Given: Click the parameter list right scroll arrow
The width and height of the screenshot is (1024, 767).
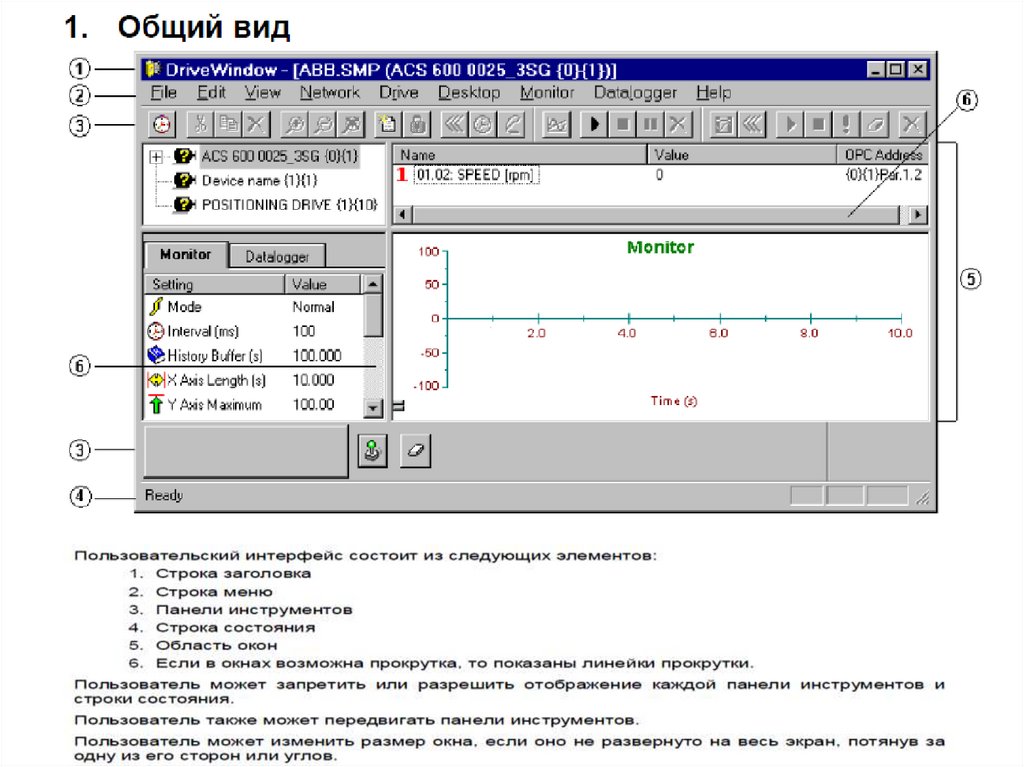Looking at the screenshot, I should pos(918,214).
